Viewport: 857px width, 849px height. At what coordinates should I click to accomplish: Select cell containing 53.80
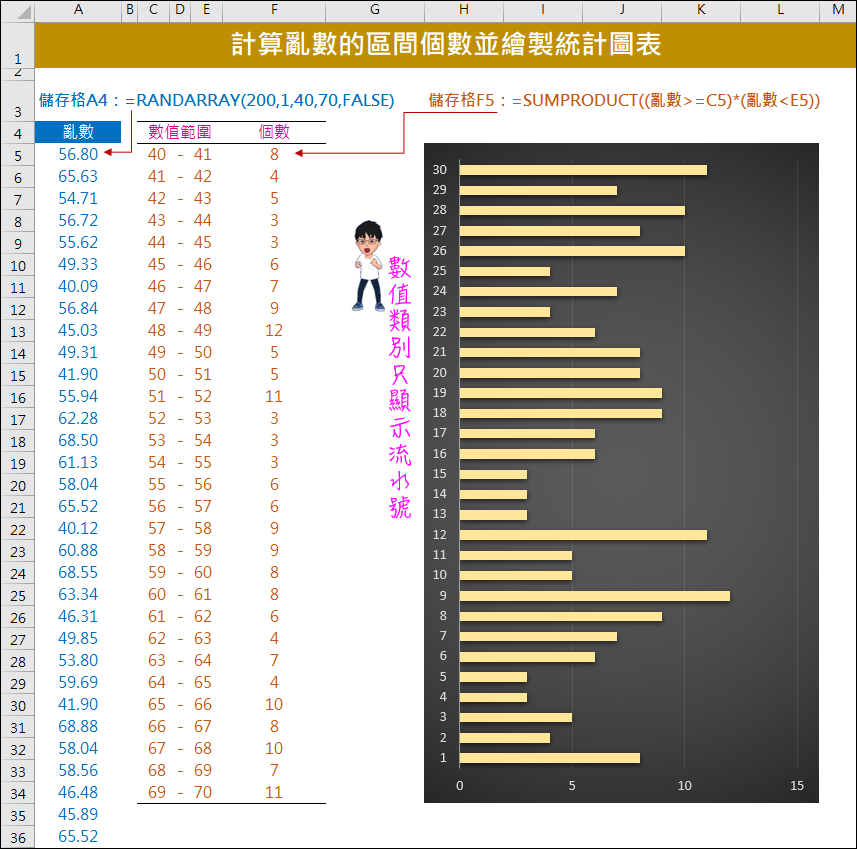[x=78, y=660]
